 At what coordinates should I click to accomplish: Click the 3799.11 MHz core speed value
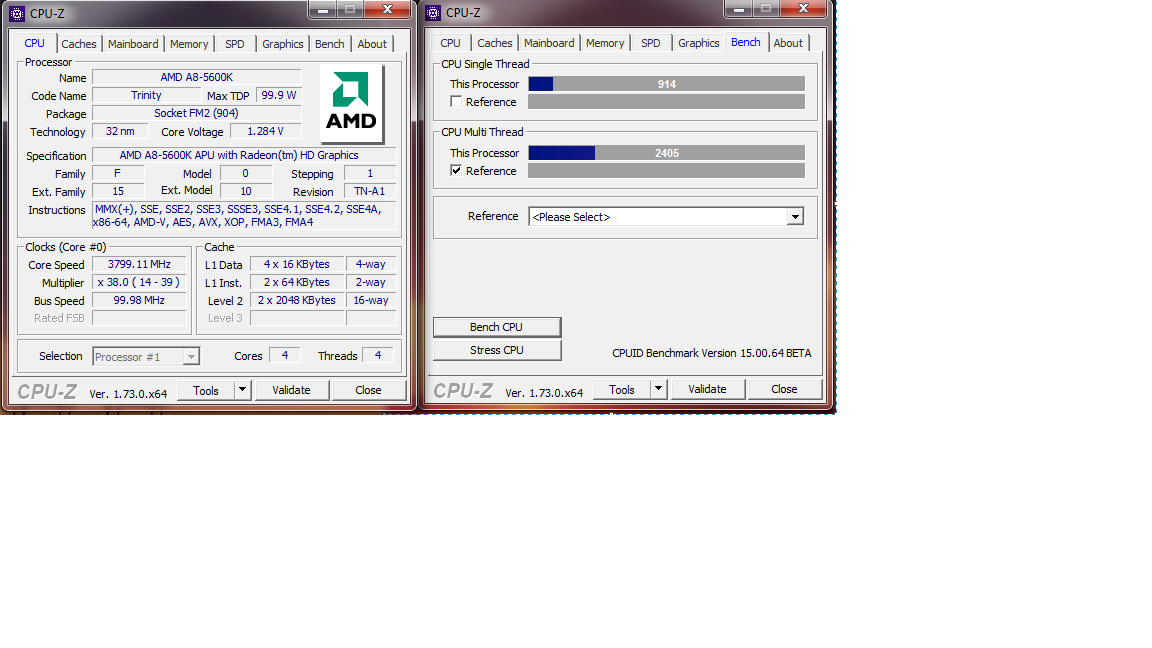pos(140,264)
